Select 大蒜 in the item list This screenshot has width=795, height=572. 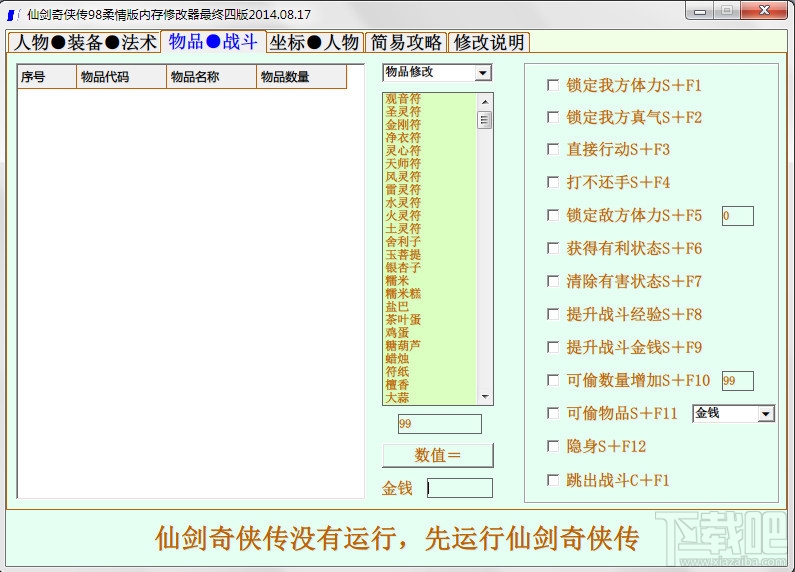pyautogui.click(x=397, y=398)
